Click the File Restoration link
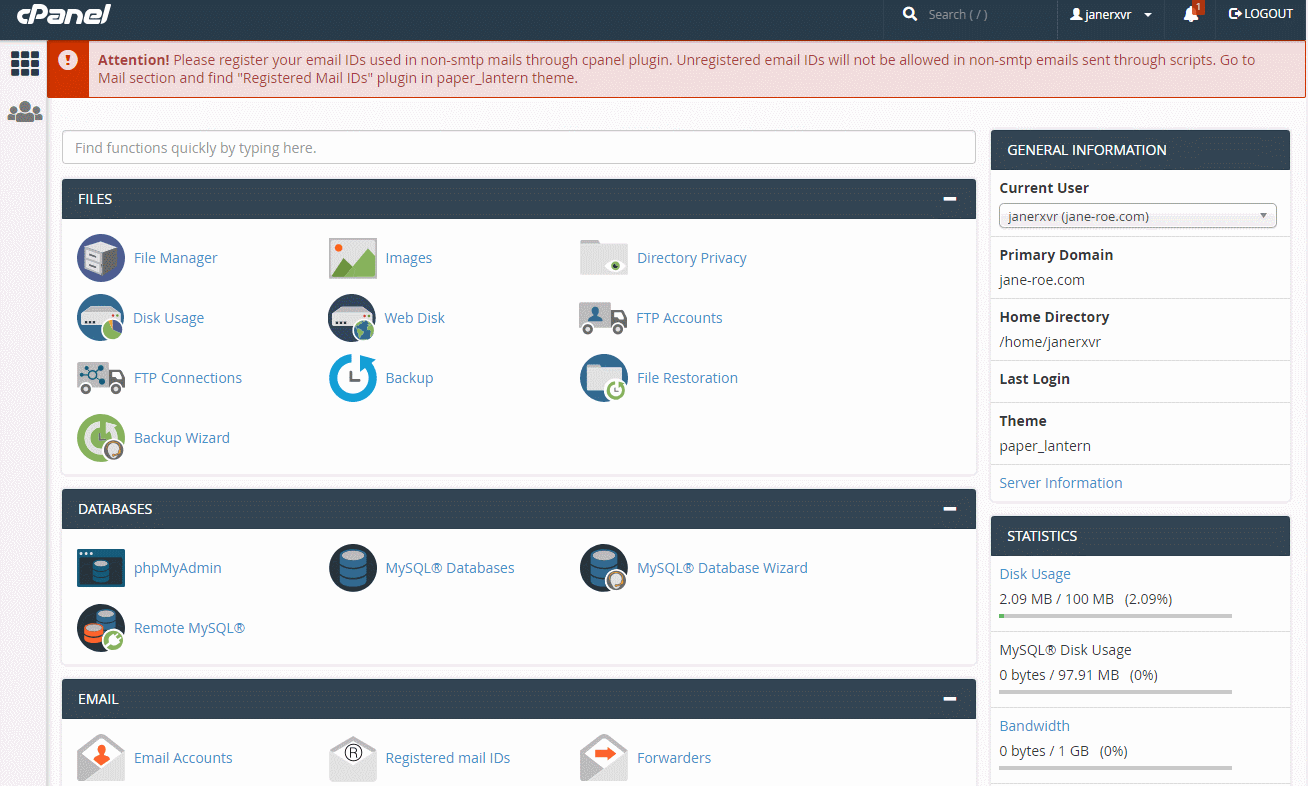 click(x=687, y=378)
